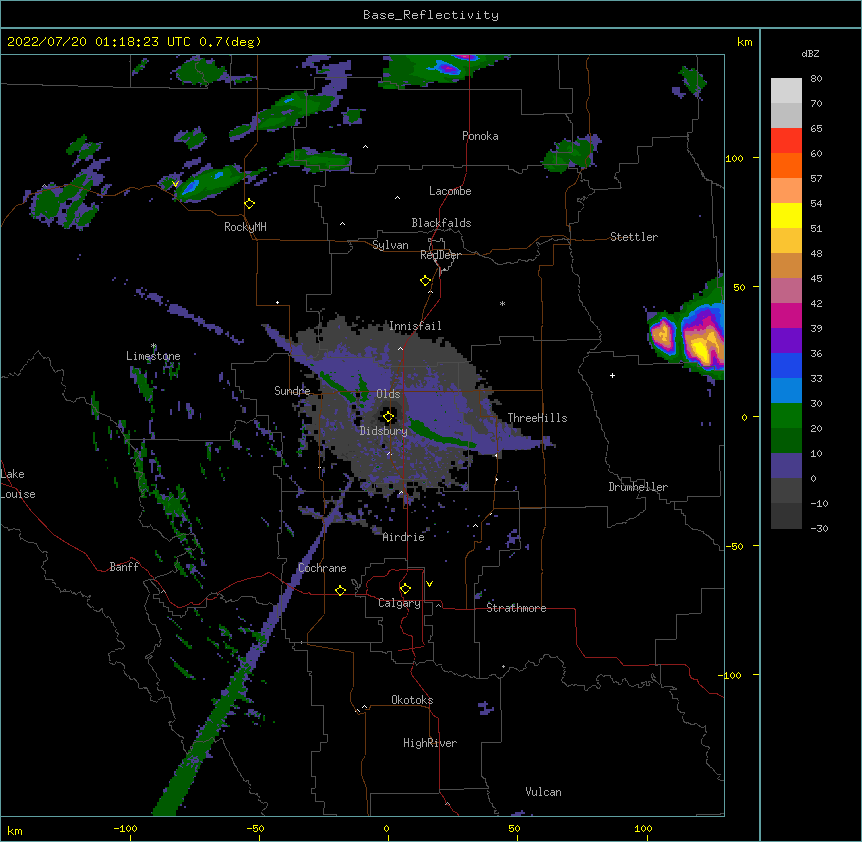Screen dimensions: 862x842
Task: Click the -100 tick on the bottom axis
Action: coord(125,829)
